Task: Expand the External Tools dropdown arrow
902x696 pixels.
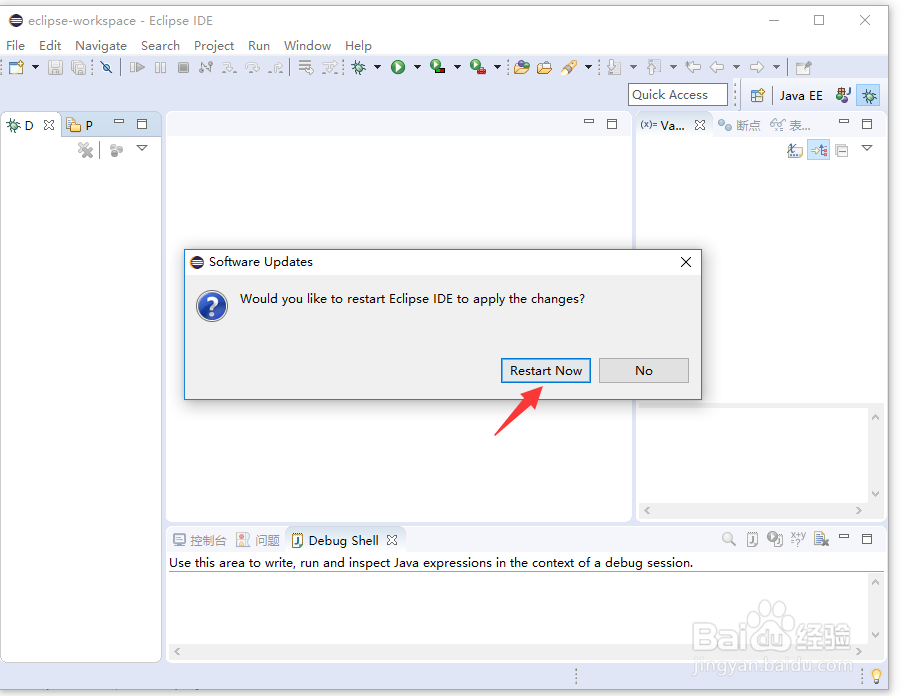Action: pos(497,67)
